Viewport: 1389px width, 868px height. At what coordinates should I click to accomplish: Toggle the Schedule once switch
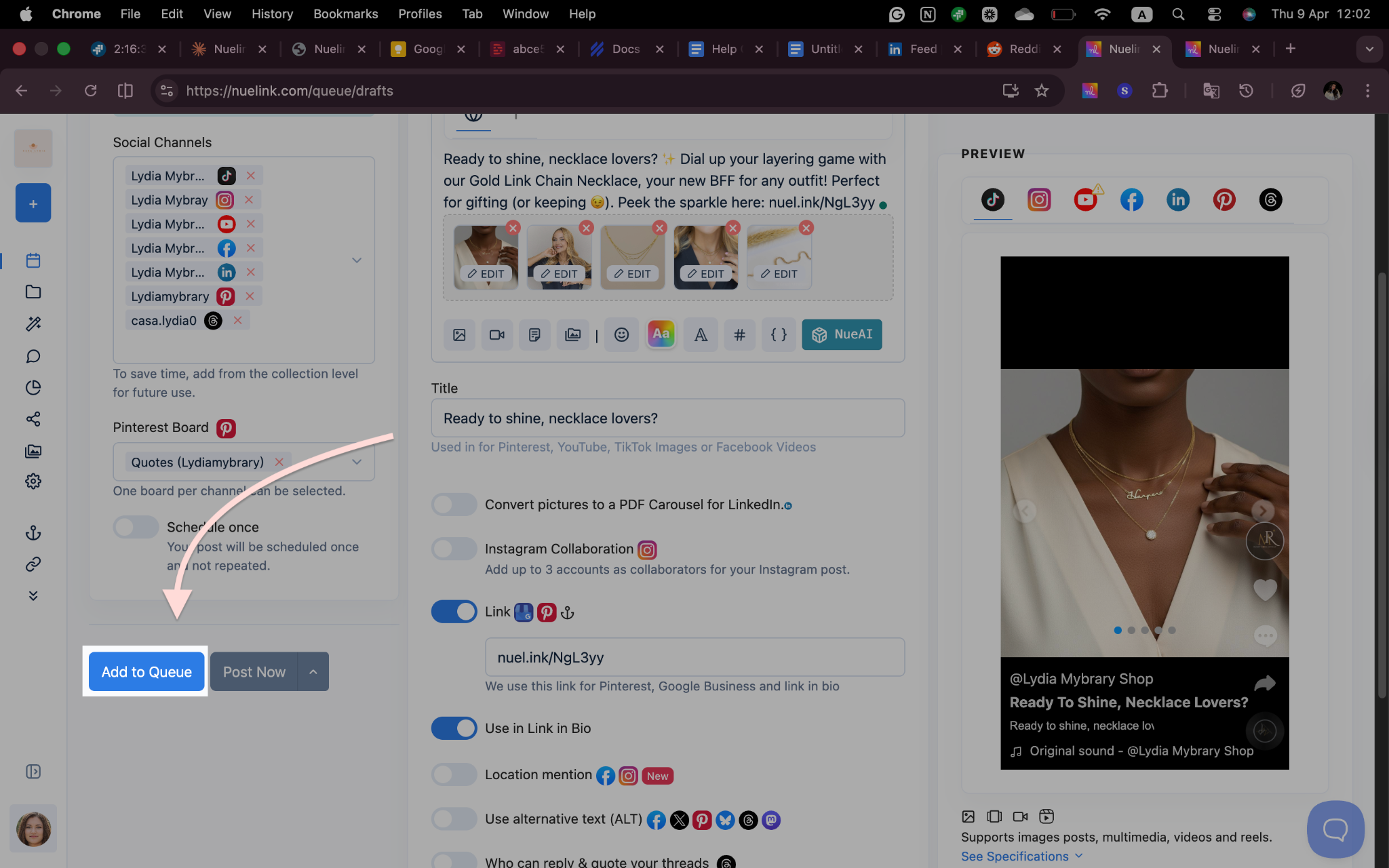(136, 528)
